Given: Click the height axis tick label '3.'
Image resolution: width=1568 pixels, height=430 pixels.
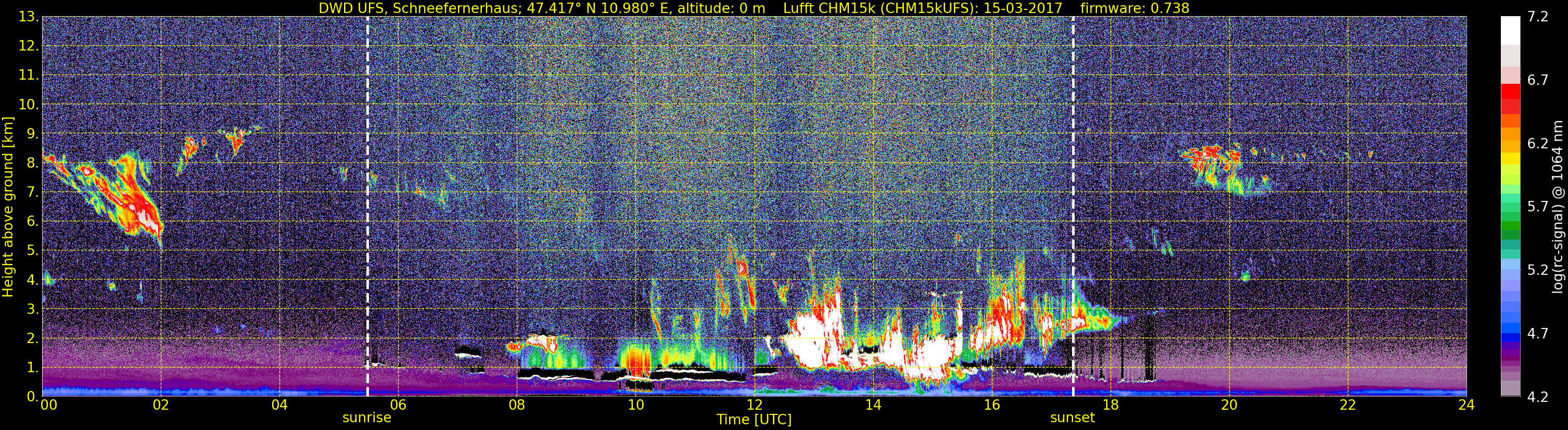Looking at the screenshot, I should point(33,309).
